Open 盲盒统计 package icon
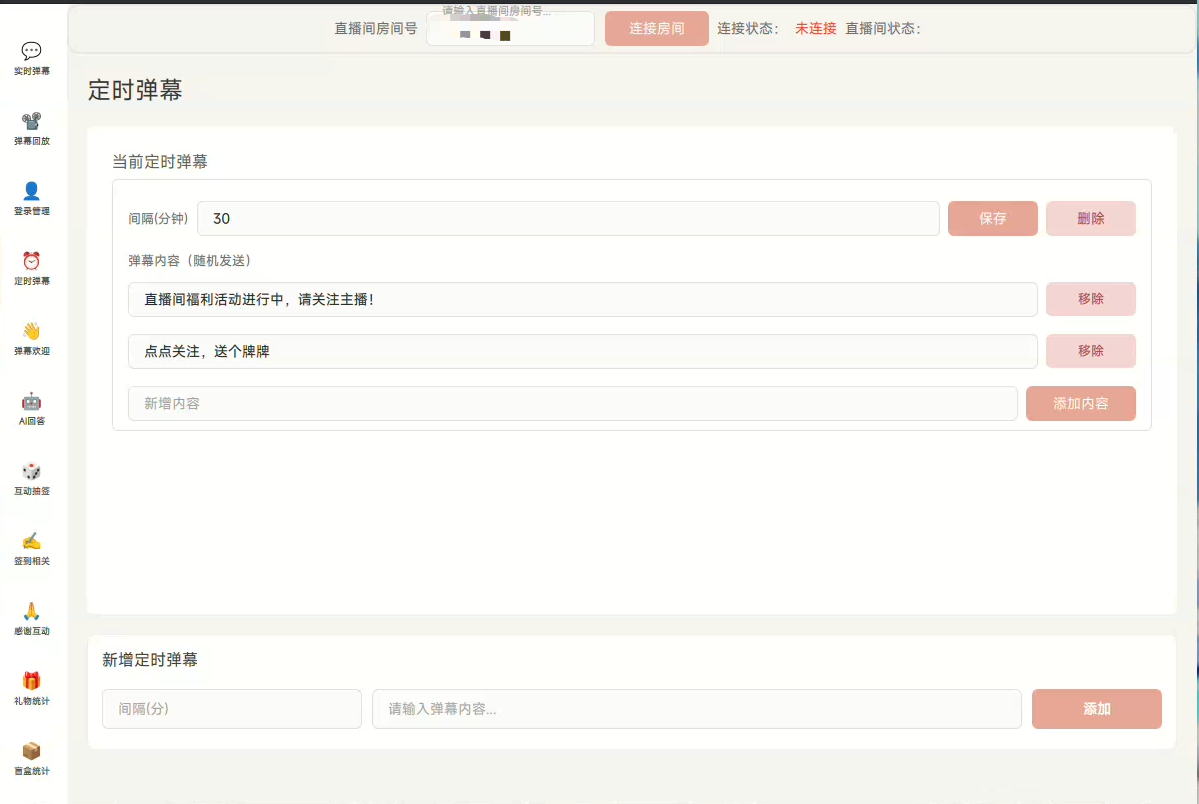The width and height of the screenshot is (1199, 804). 32,751
